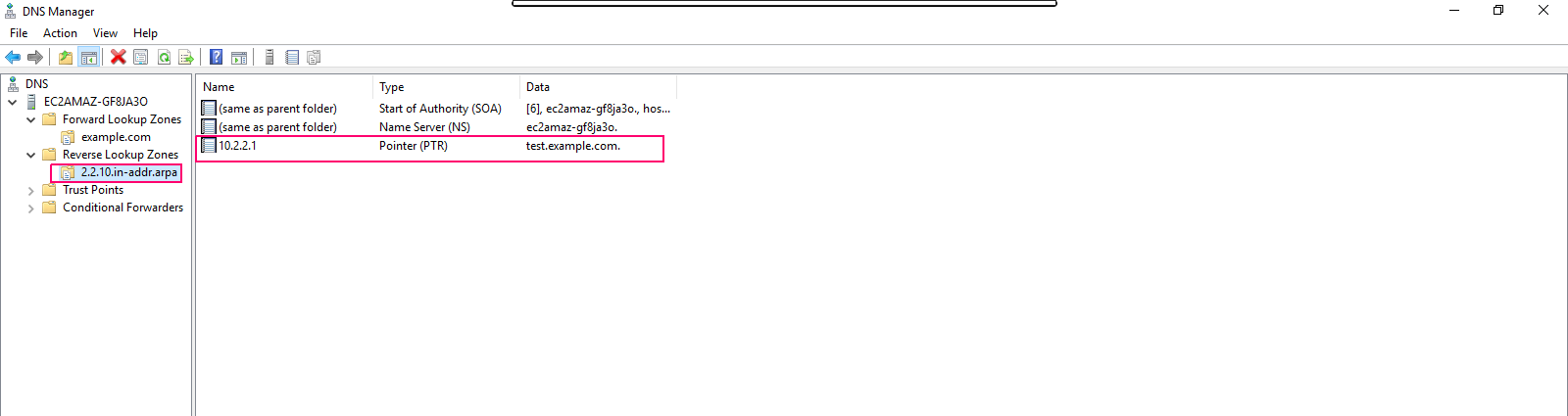
Task: Open the Properties toolbar icon
Action: [x=141, y=58]
